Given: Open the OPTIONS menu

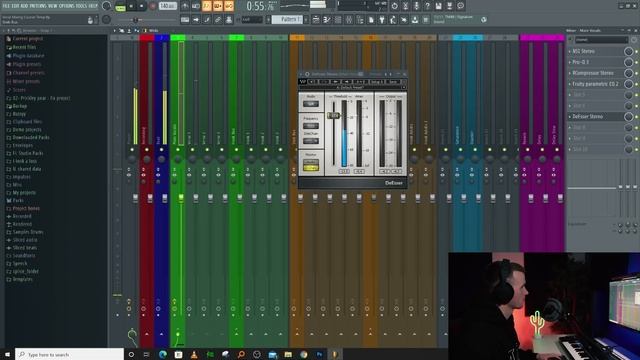Looking at the screenshot, I should click(67, 6).
